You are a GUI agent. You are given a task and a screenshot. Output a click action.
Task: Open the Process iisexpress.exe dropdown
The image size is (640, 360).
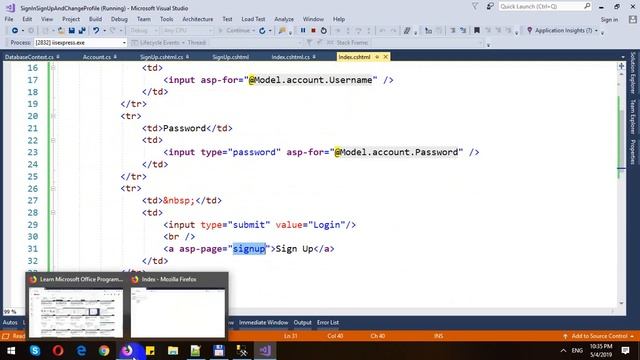tap(124, 42)
